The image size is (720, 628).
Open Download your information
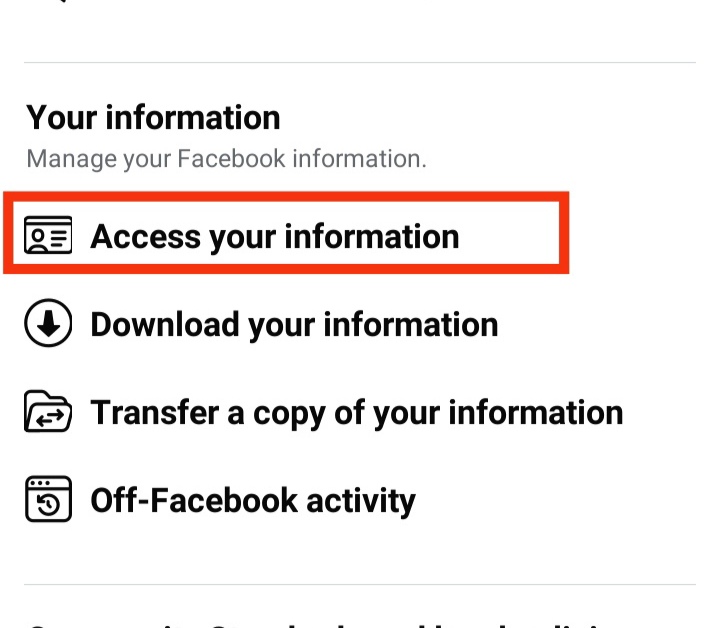click(294, 325)
